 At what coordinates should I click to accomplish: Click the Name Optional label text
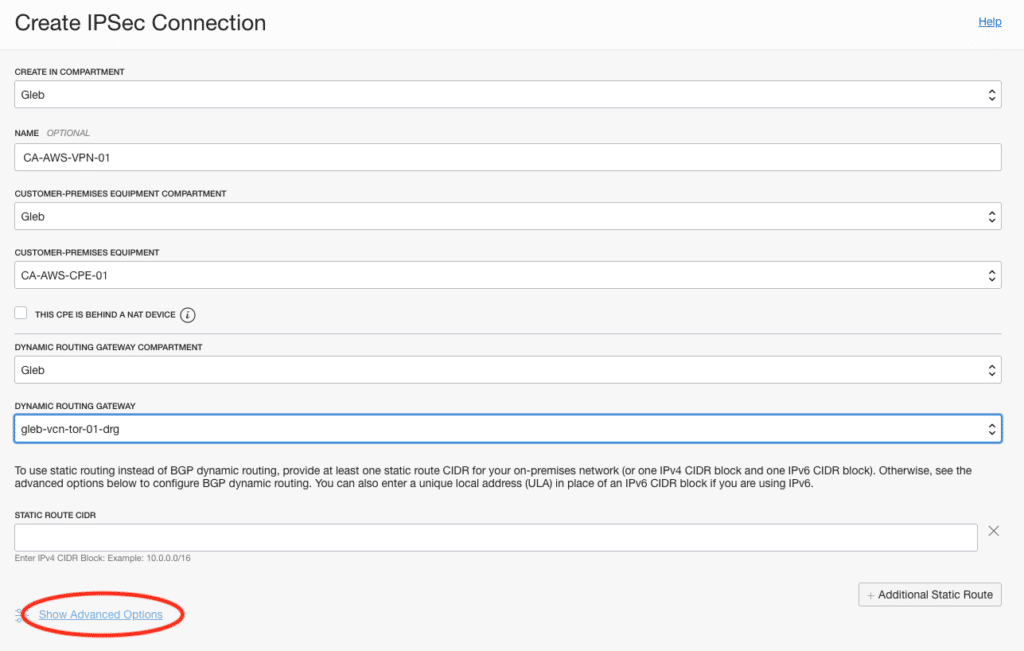[x=52, y=133]
